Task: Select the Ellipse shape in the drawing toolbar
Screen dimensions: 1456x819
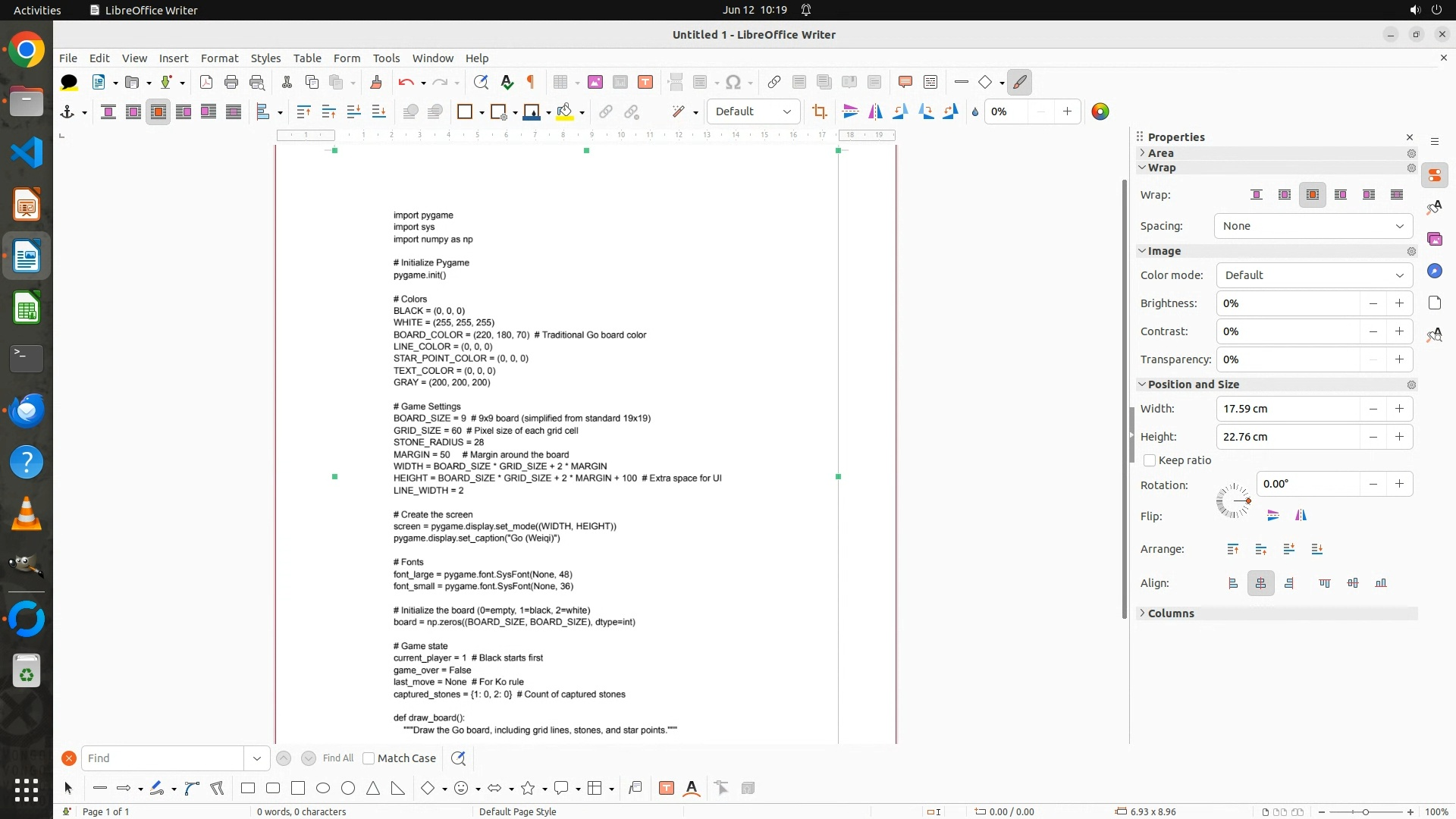Action: tap(323, 789)
